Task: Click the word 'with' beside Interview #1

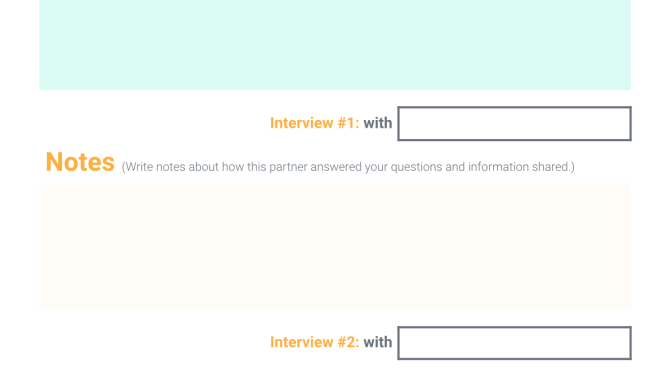Action: point(378,123)
